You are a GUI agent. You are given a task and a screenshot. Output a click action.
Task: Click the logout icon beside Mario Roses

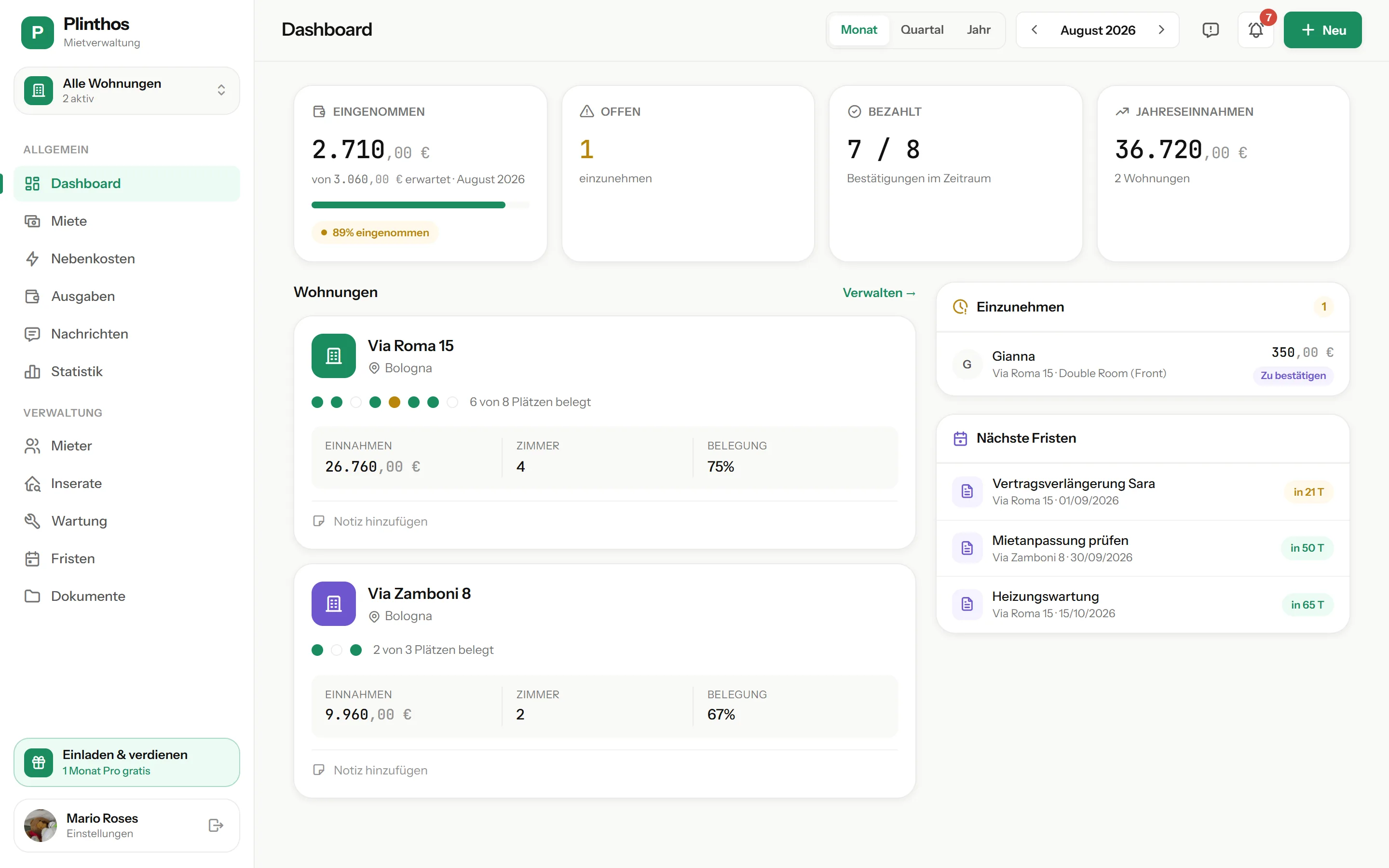pos(216,825)
